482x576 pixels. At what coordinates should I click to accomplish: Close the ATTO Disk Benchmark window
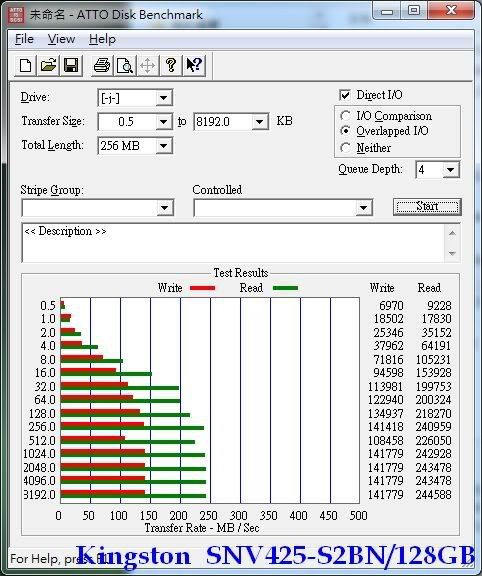451,11
